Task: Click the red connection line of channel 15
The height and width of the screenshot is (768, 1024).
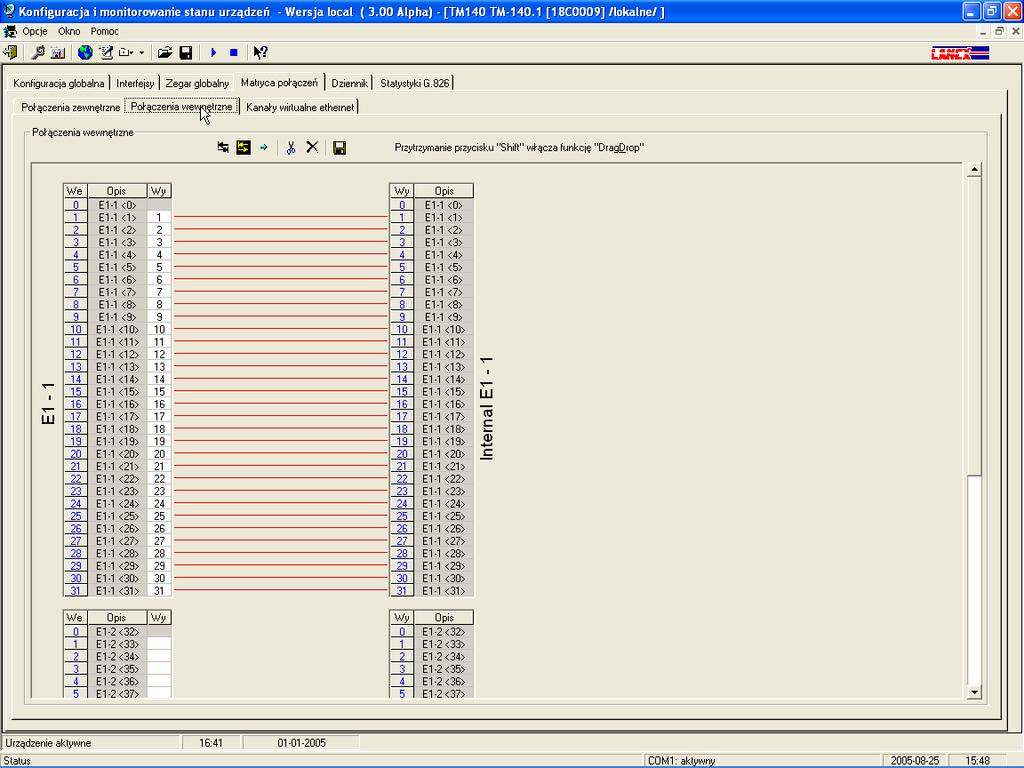Action: (281, 391)
